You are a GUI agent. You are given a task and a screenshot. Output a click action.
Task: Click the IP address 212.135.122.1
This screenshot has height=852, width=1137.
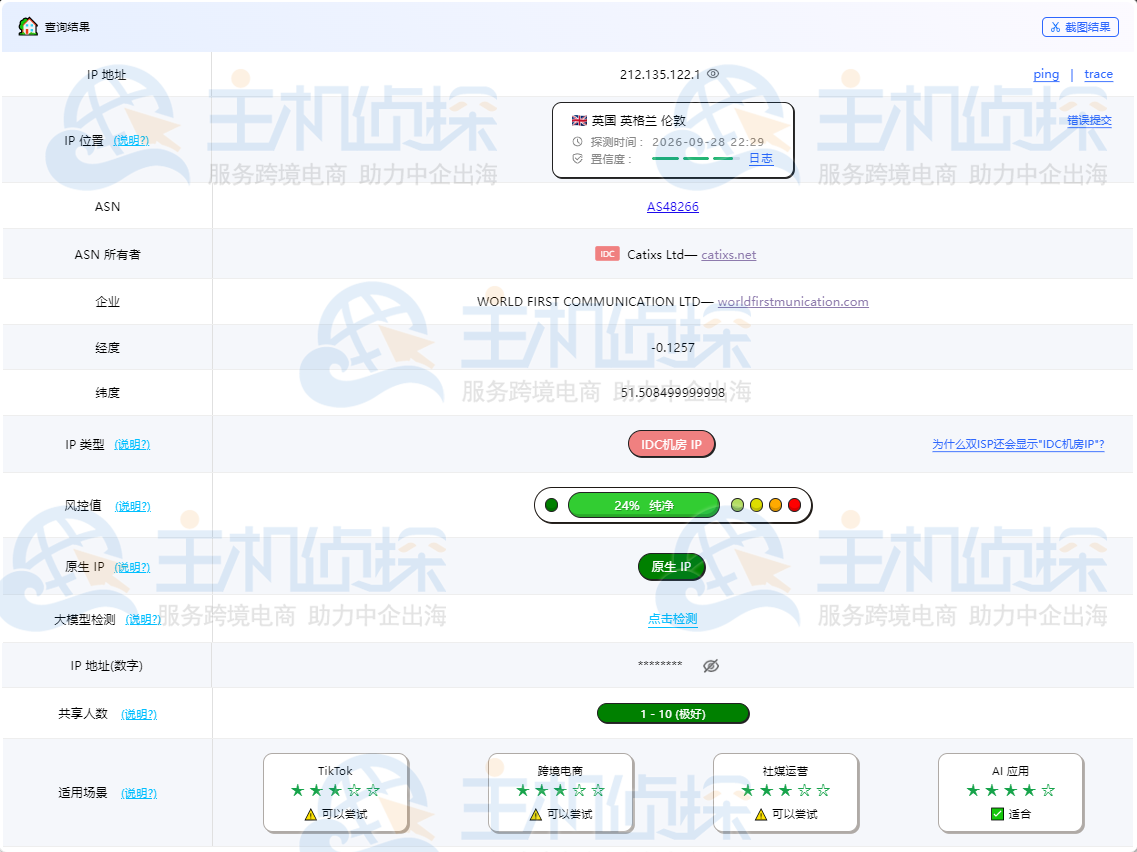pyautogui.click(x=660, y=75)
